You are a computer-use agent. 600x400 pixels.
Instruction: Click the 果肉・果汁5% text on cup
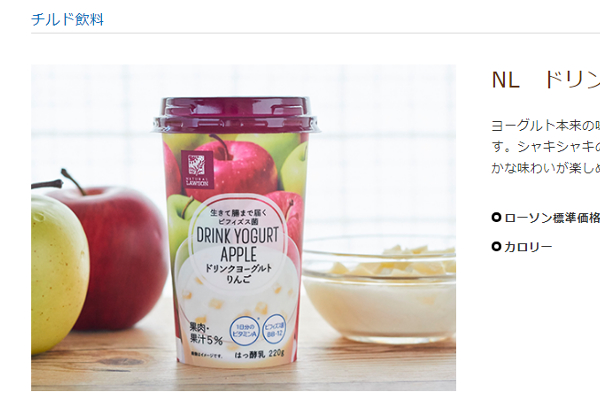pos(206,333)
